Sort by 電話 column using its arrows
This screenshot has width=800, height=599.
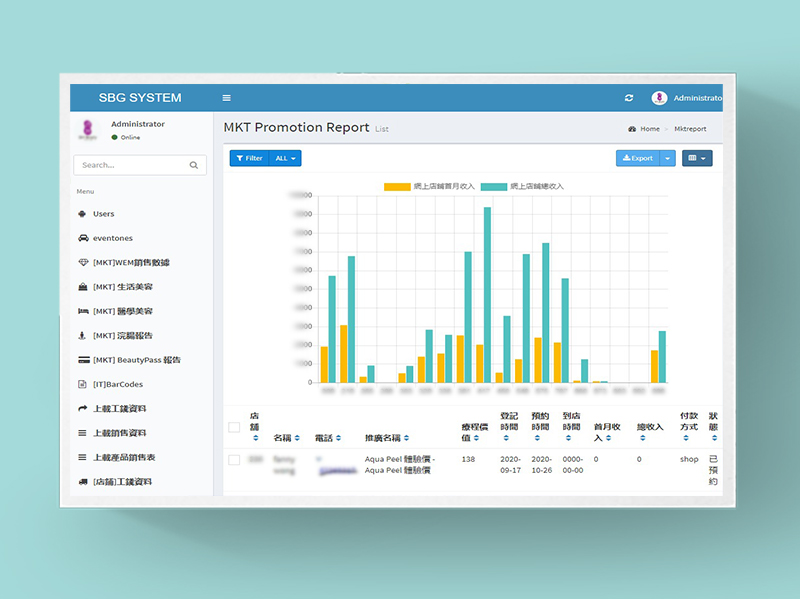(338, 438)
